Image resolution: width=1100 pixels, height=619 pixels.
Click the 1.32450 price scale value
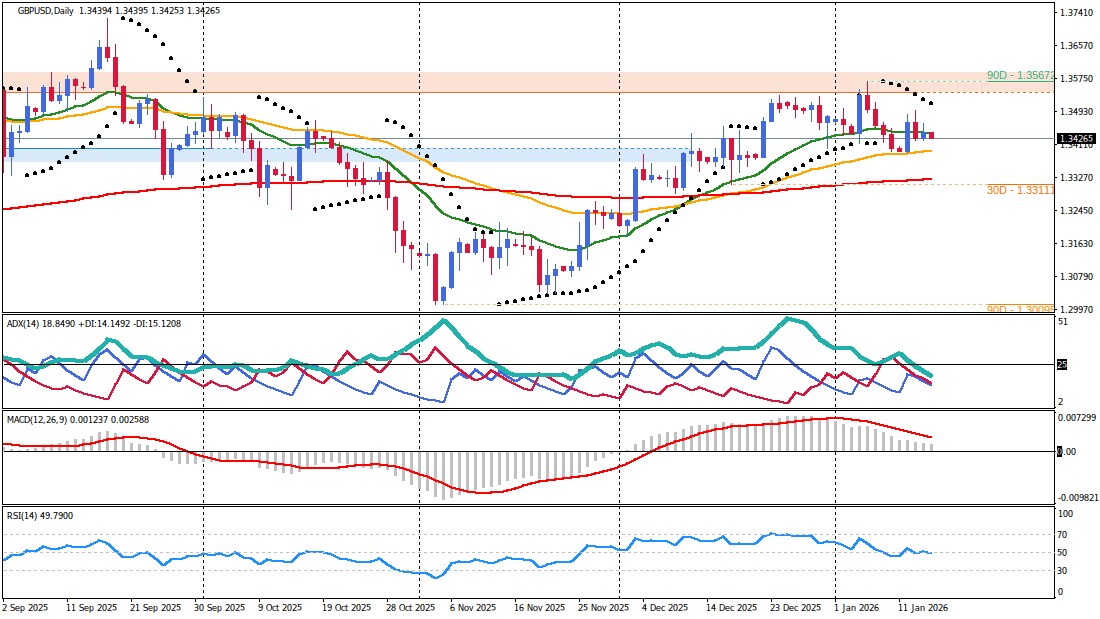(x=1078, y=211)
